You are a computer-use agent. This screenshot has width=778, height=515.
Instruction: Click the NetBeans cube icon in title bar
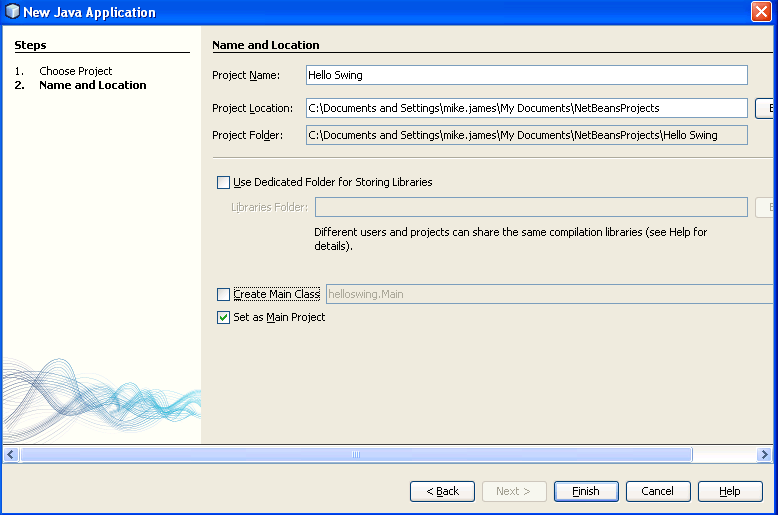coord(12,12)
